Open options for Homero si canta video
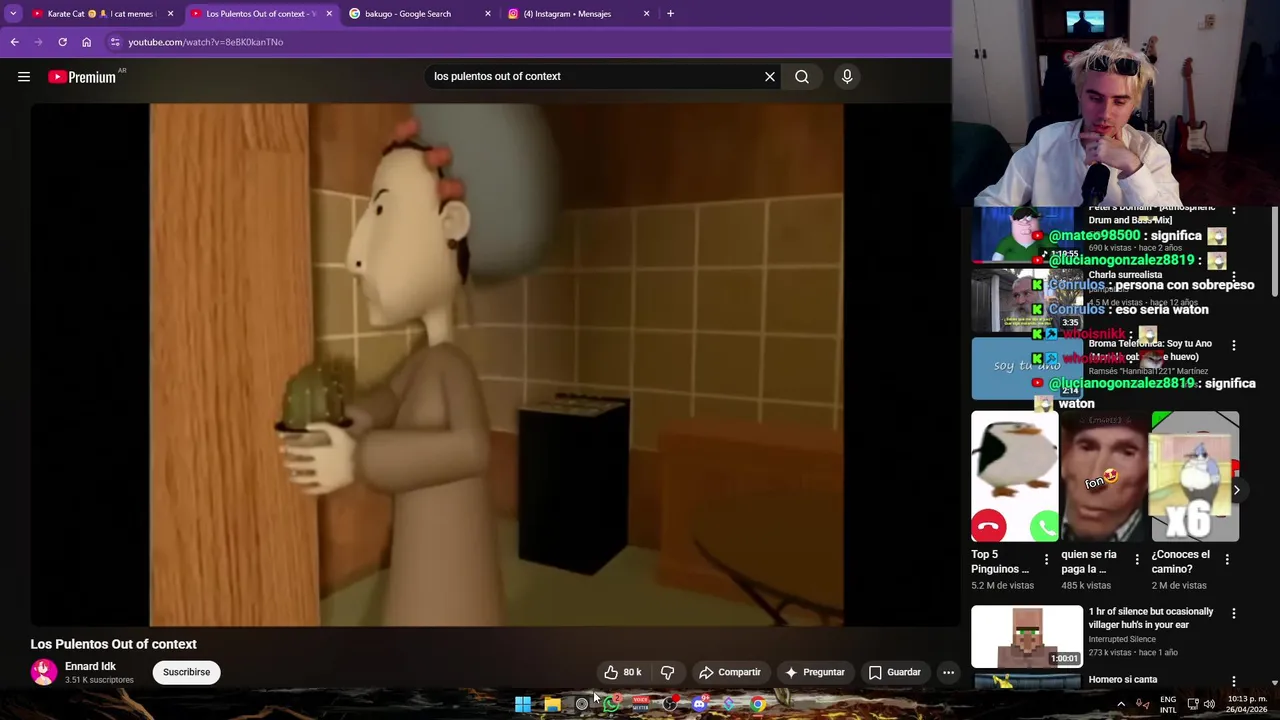 tap(1233, 681)
